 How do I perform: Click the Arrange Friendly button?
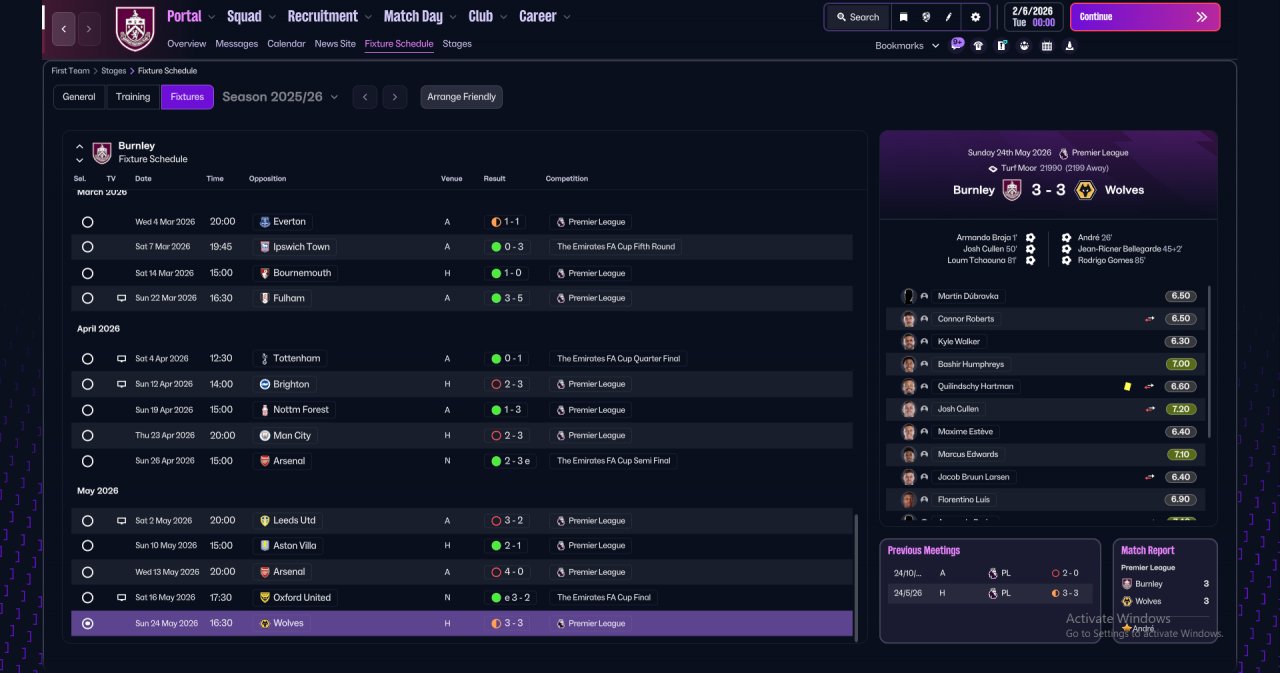(461, 97)
